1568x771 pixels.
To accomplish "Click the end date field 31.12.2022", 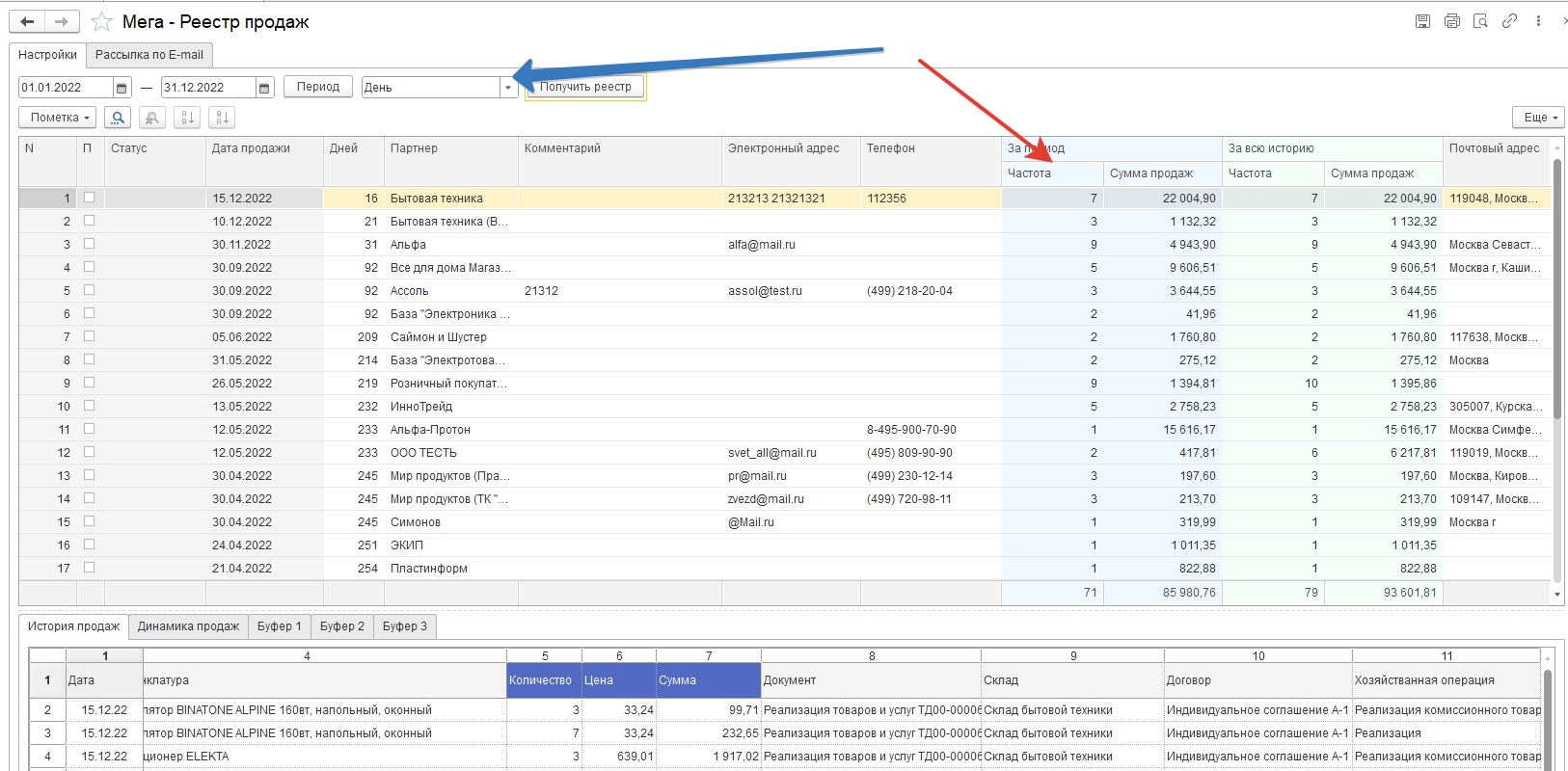I will (x=208, y=88).
